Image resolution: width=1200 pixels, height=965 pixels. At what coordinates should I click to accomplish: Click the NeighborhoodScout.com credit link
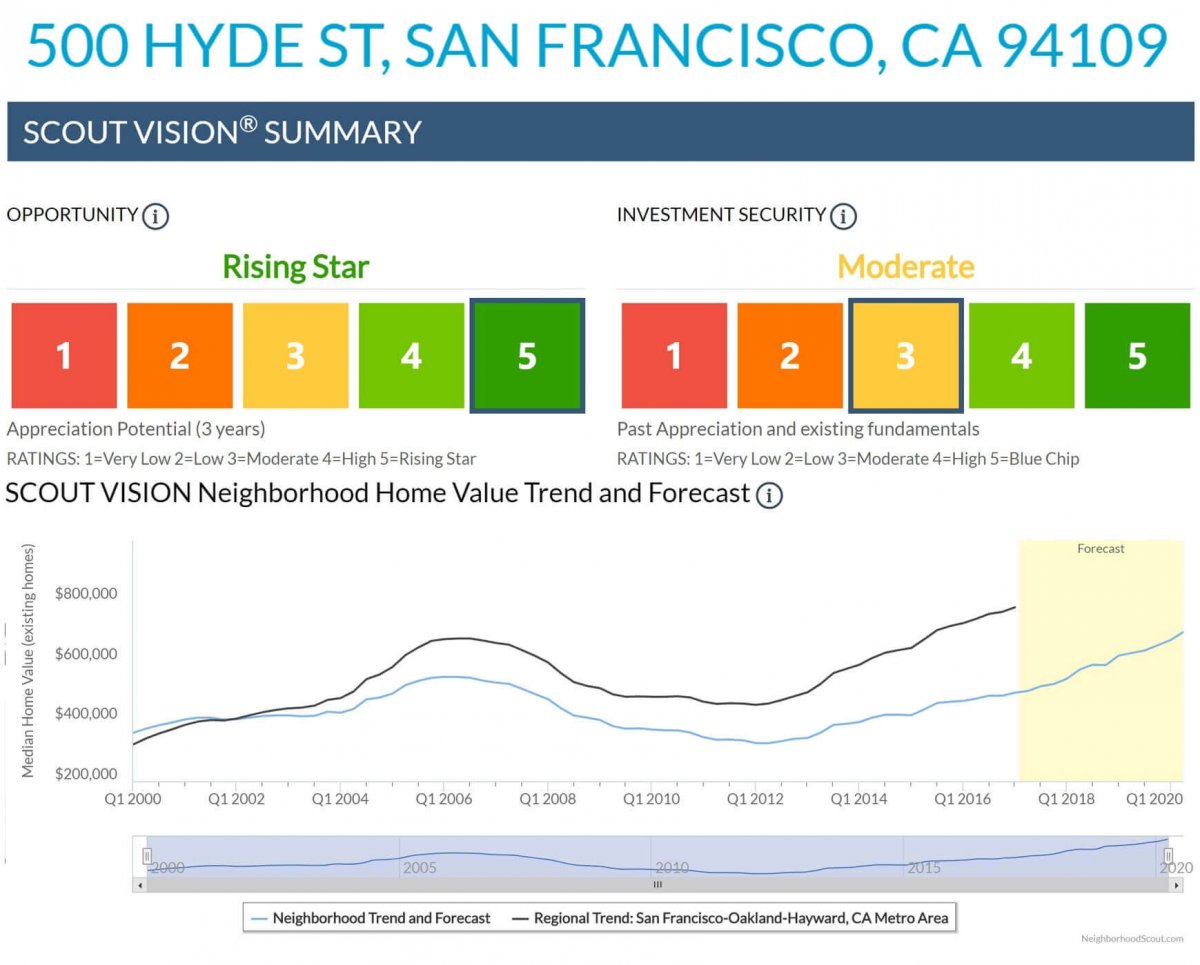click(x=1132, y=939)
